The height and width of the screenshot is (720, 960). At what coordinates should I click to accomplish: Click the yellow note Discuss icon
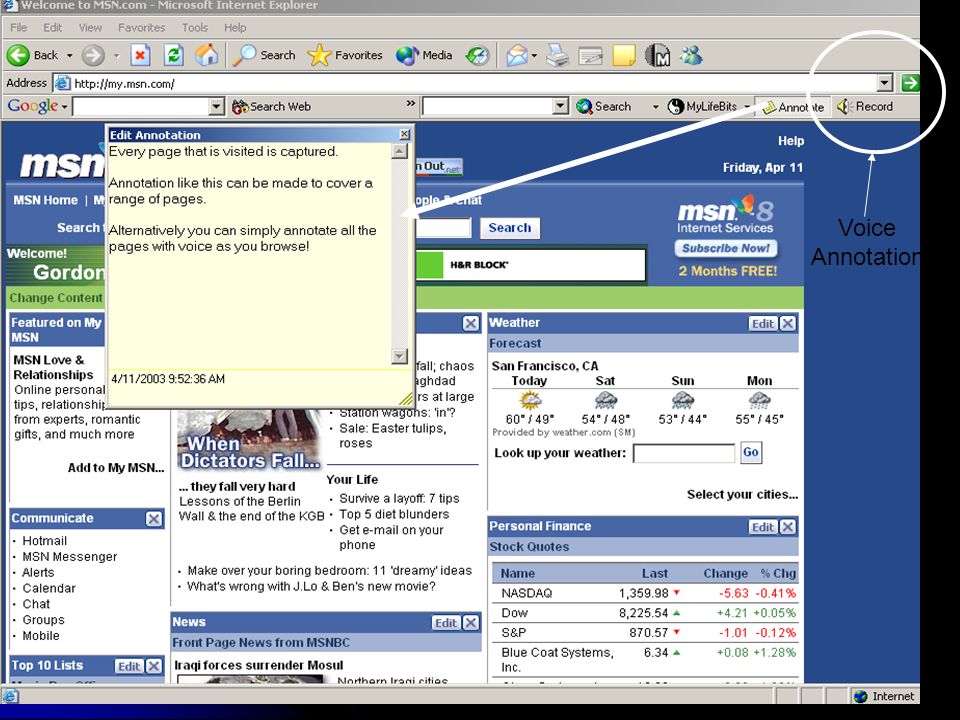click(x=624, y=56)
